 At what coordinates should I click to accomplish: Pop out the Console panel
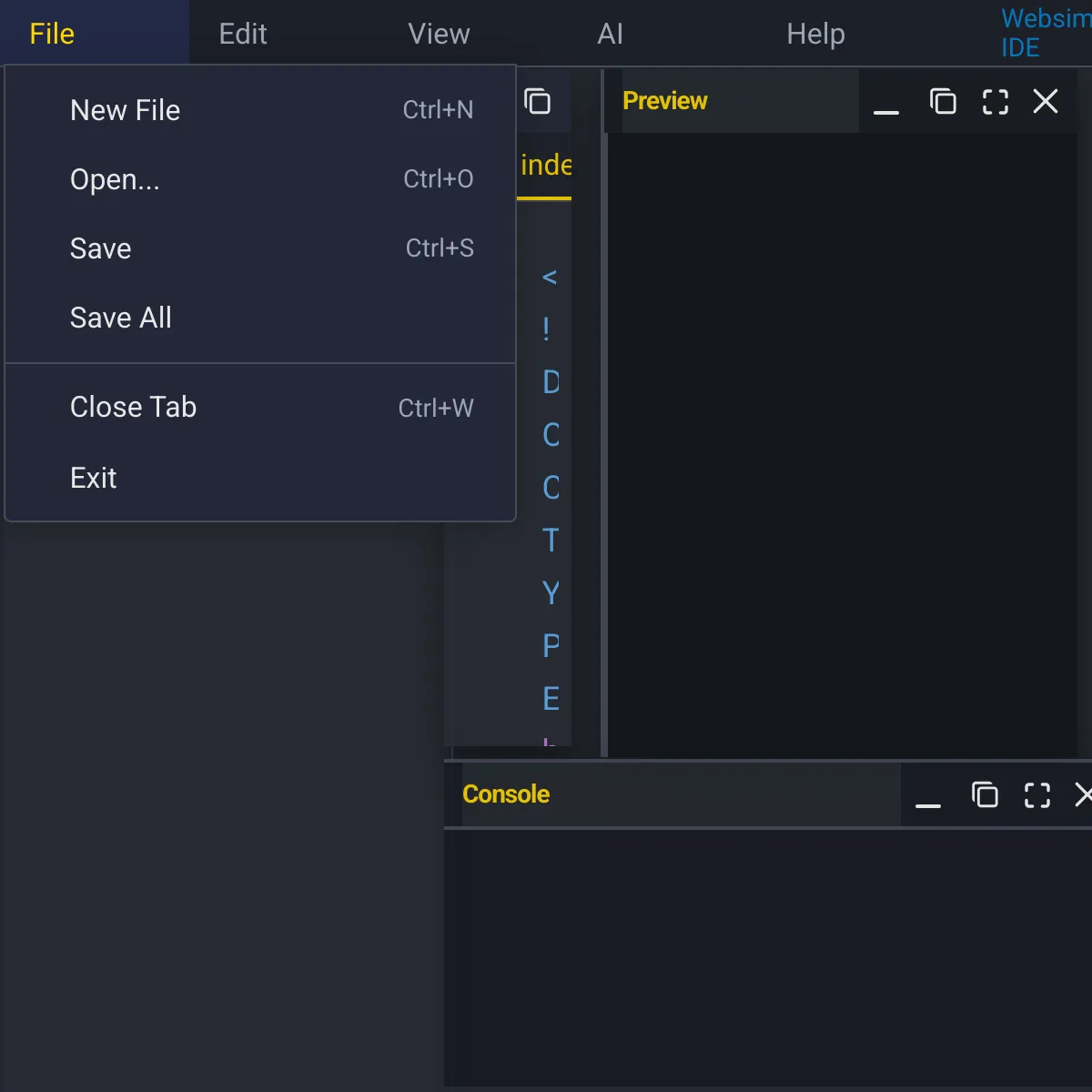point(986,794)
